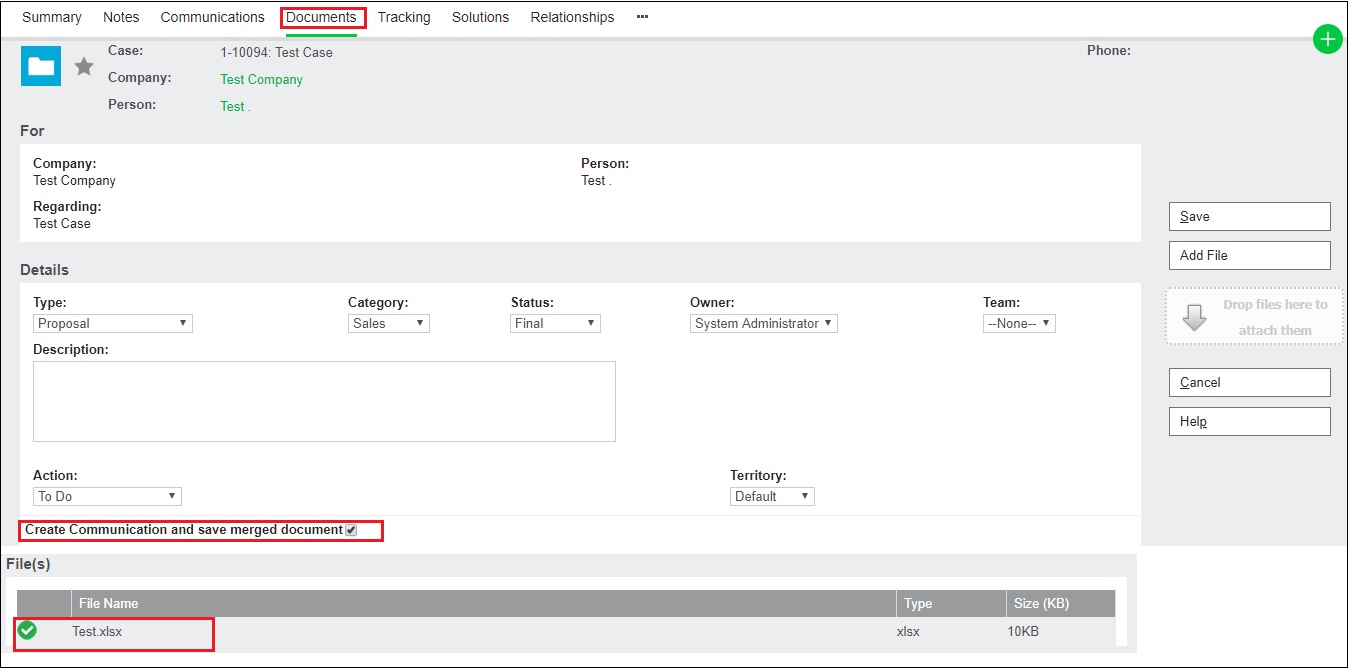The image size is (1348, 669).
Task: Click the Cancel button
Action: pos(1249,382)
